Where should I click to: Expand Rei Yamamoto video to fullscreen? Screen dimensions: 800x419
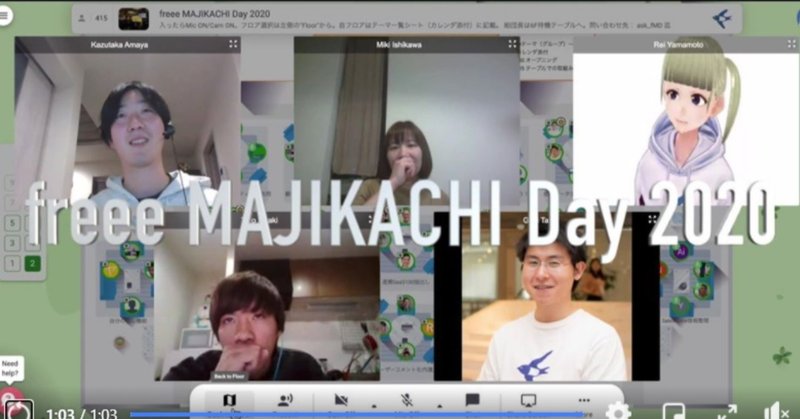(791, 44)
